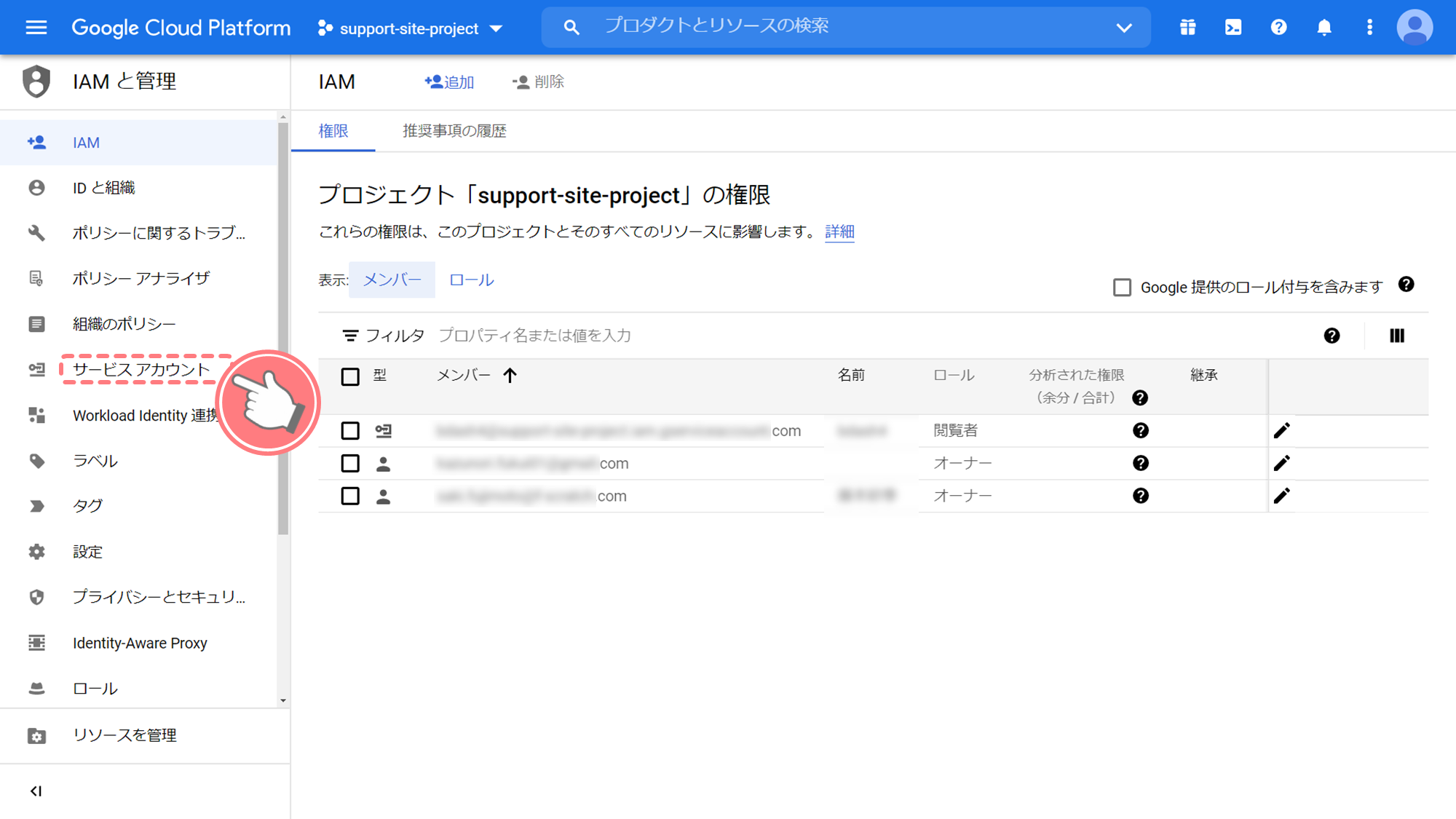Click the IAM shield icon beside IAM と管理
The image size is (1456, 819).
[x=36, y=81]
